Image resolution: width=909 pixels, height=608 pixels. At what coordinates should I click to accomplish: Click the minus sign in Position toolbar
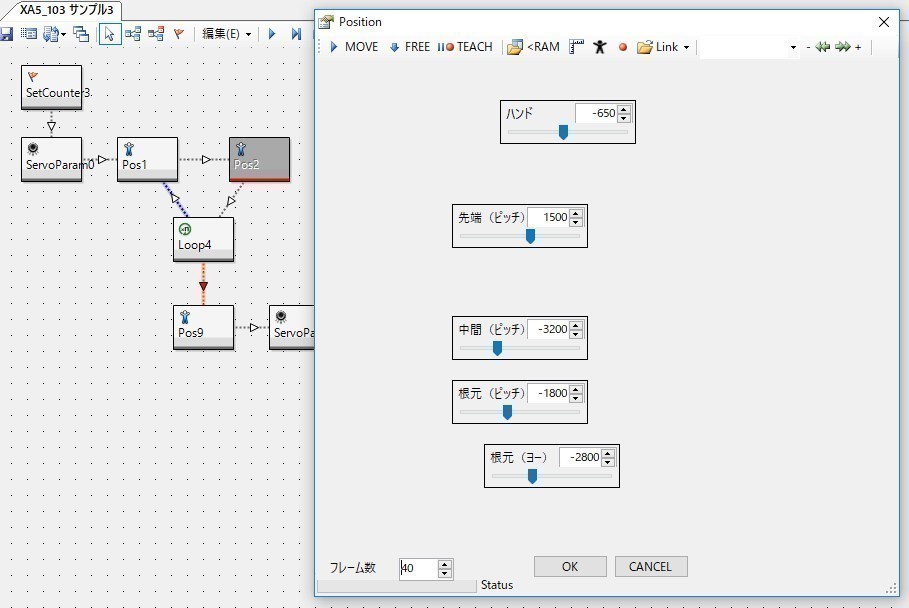(x=808, y=47)
